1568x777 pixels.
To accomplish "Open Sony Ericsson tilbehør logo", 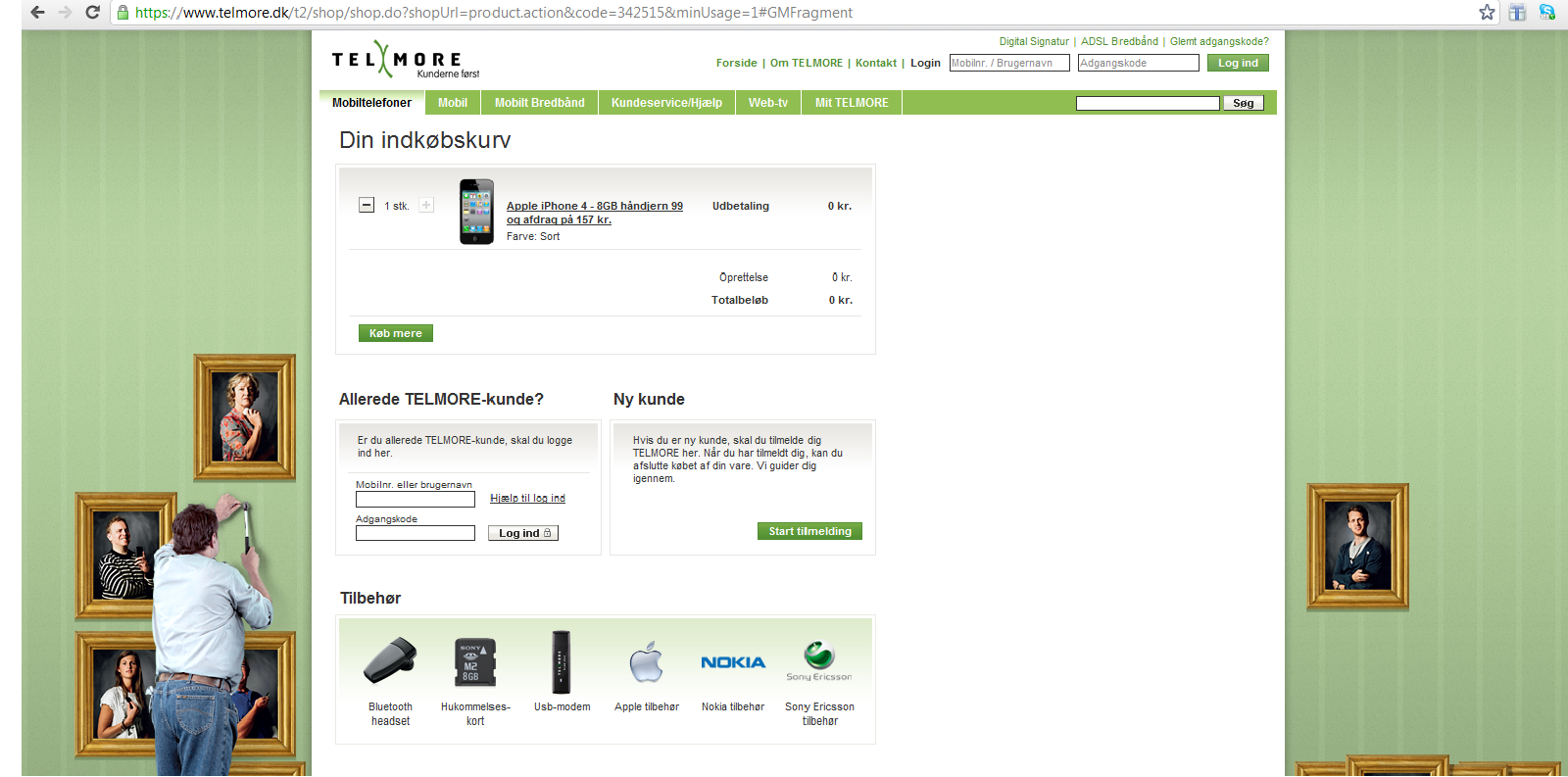I will pyautogui.click(x=819, y=661).
